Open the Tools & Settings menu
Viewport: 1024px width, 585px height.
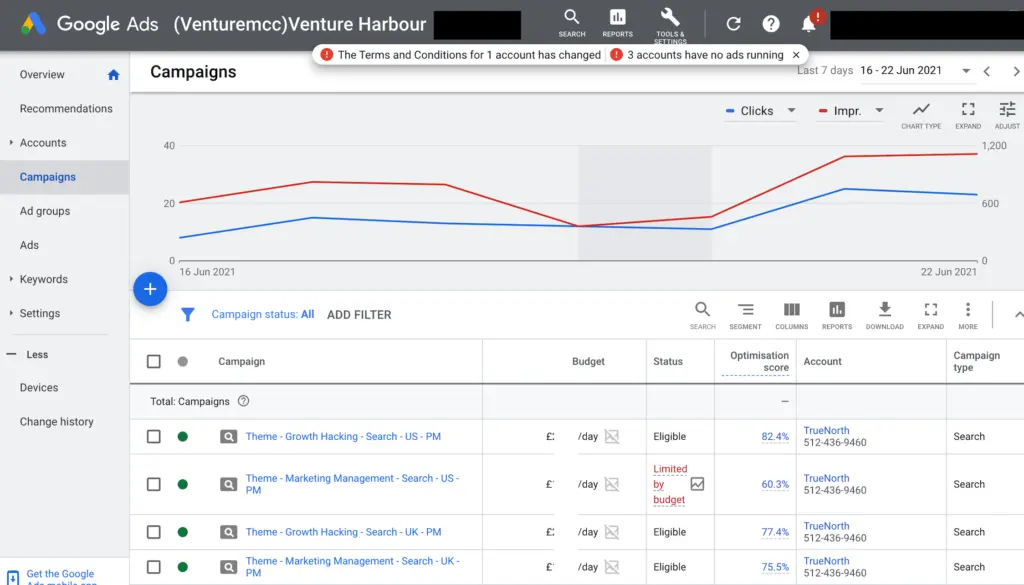tap(670, 20)
